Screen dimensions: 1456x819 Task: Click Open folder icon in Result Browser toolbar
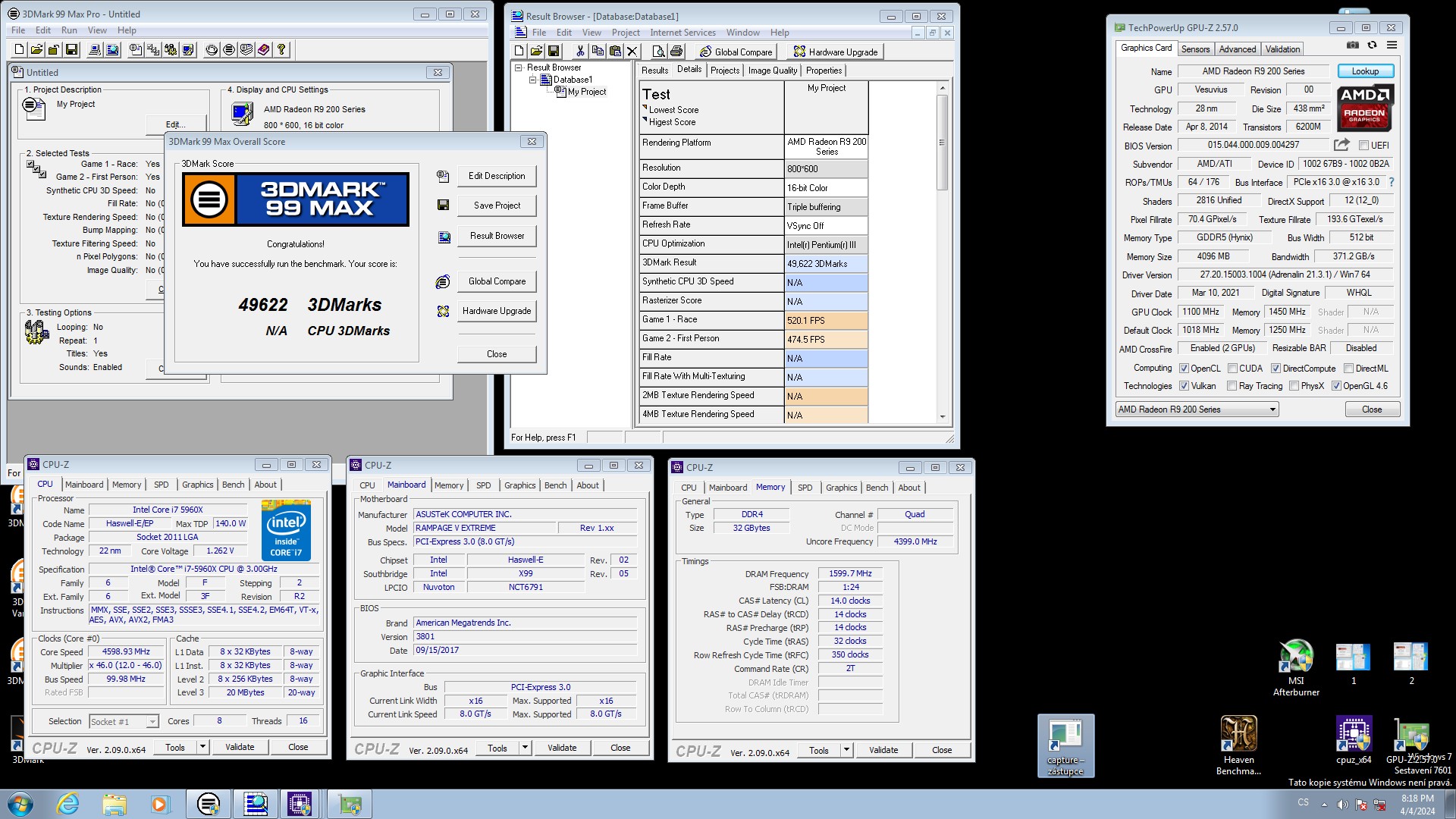[536, 52]
